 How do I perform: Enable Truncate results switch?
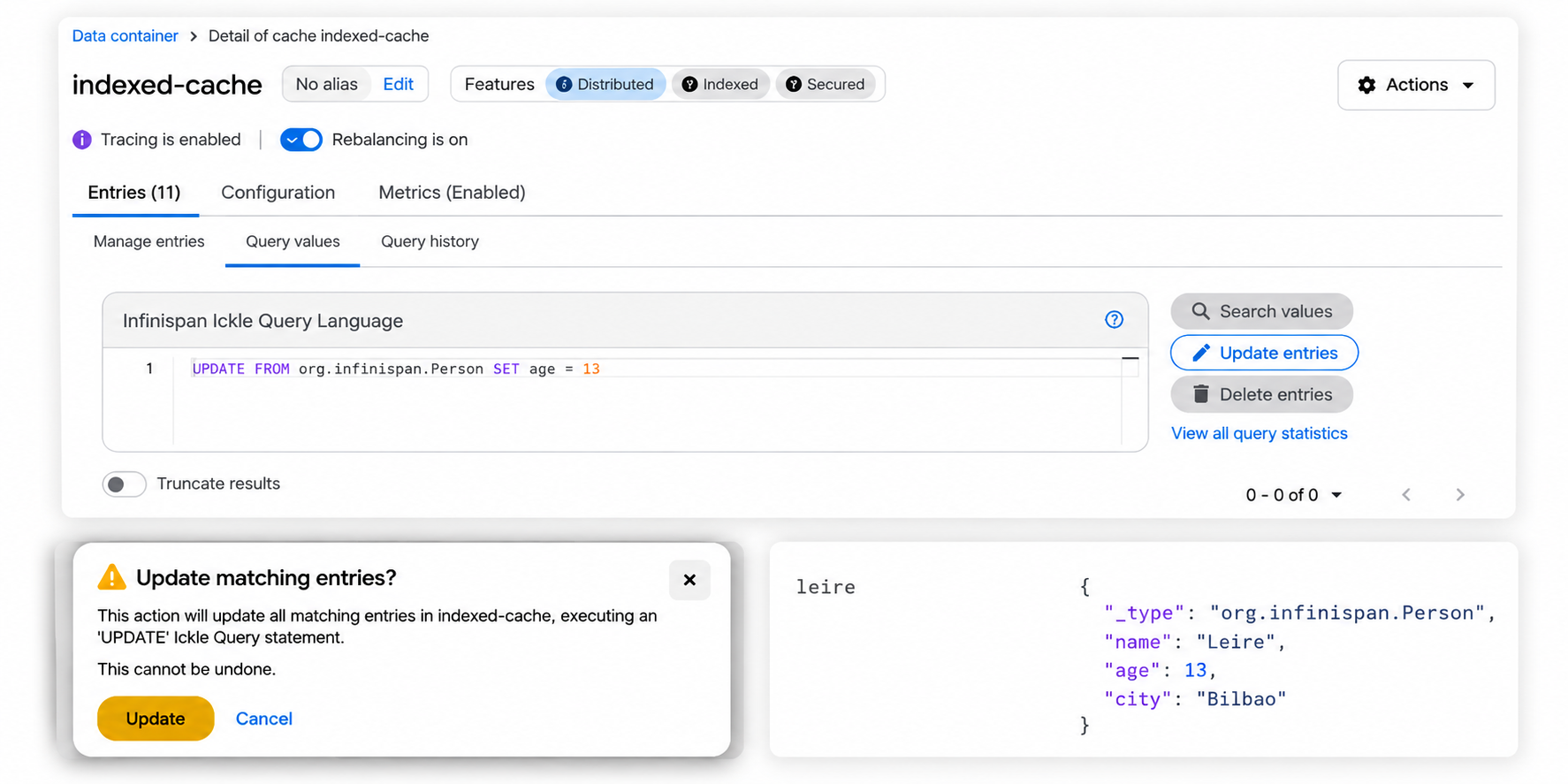point(124,484)
